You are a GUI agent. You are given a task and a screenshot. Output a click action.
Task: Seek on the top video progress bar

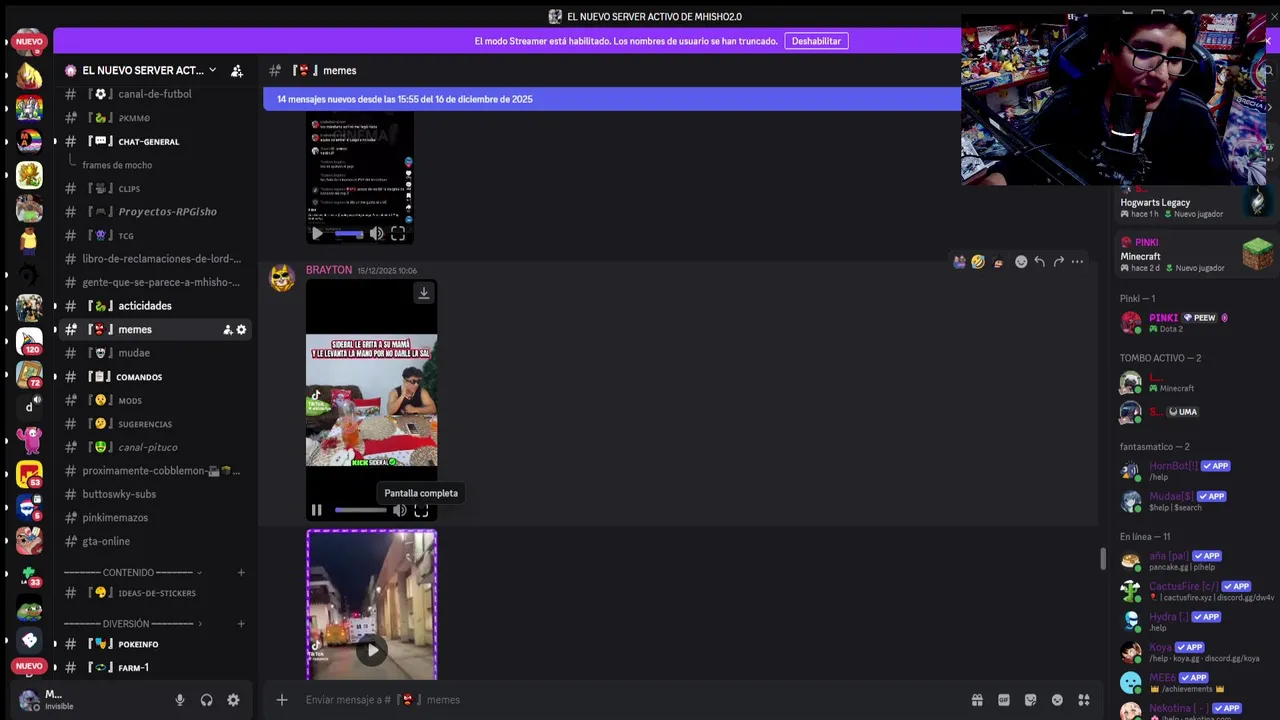[349, 233]
